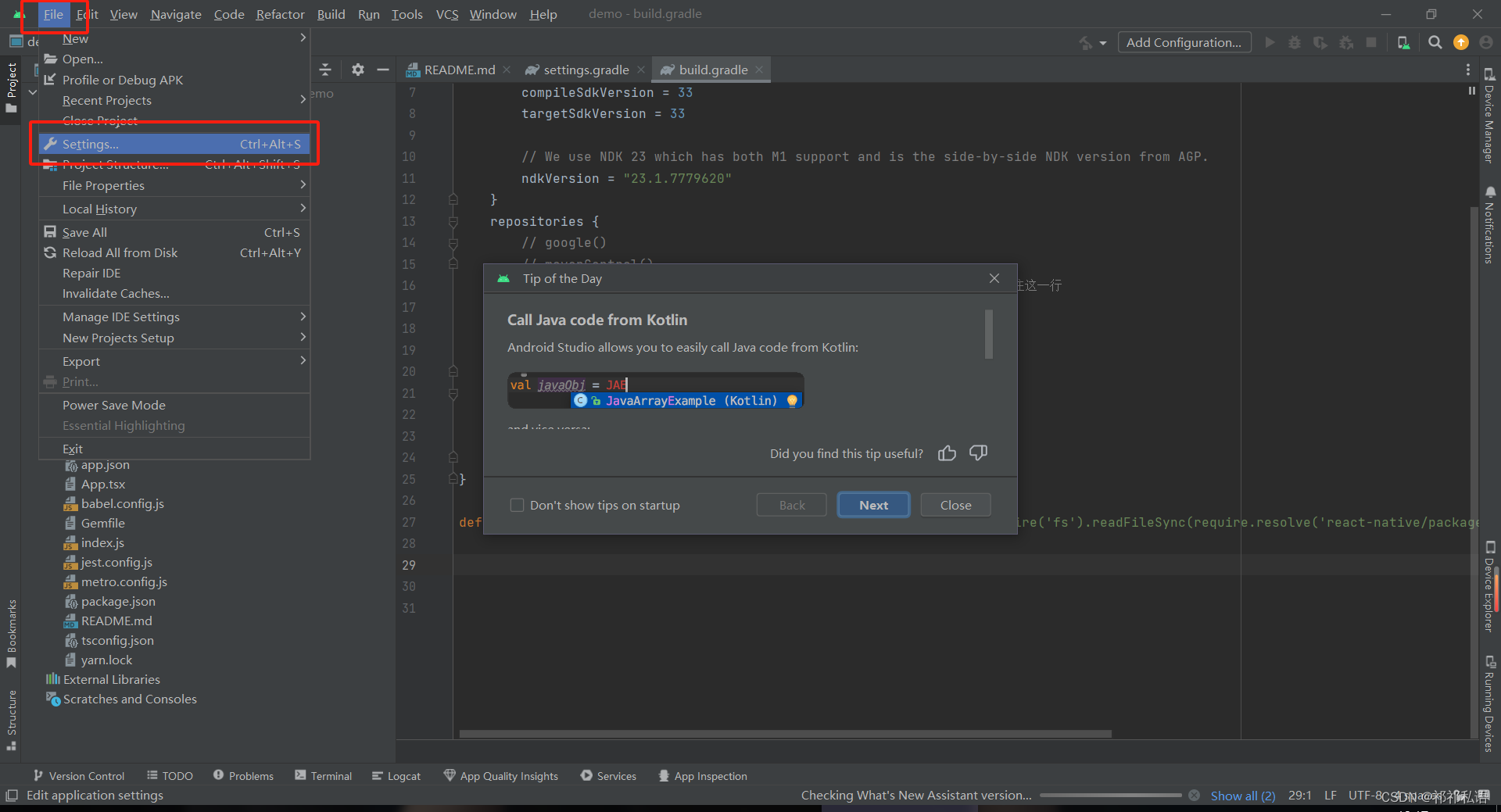Click the expand/collapse all icon in project panel
Image resolution: width=1501 pixels, height=812 pixels.
click(x=325, y=70)
